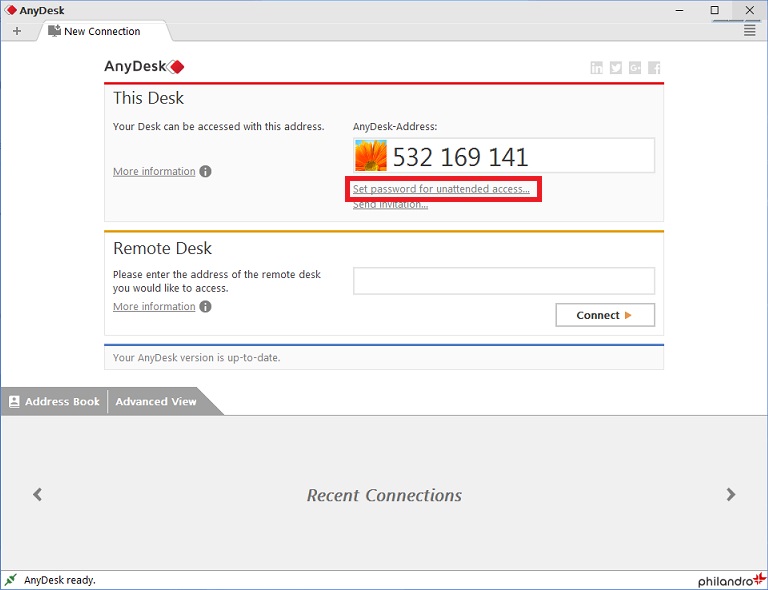Open the hamburger main menu

pos(749,30)
